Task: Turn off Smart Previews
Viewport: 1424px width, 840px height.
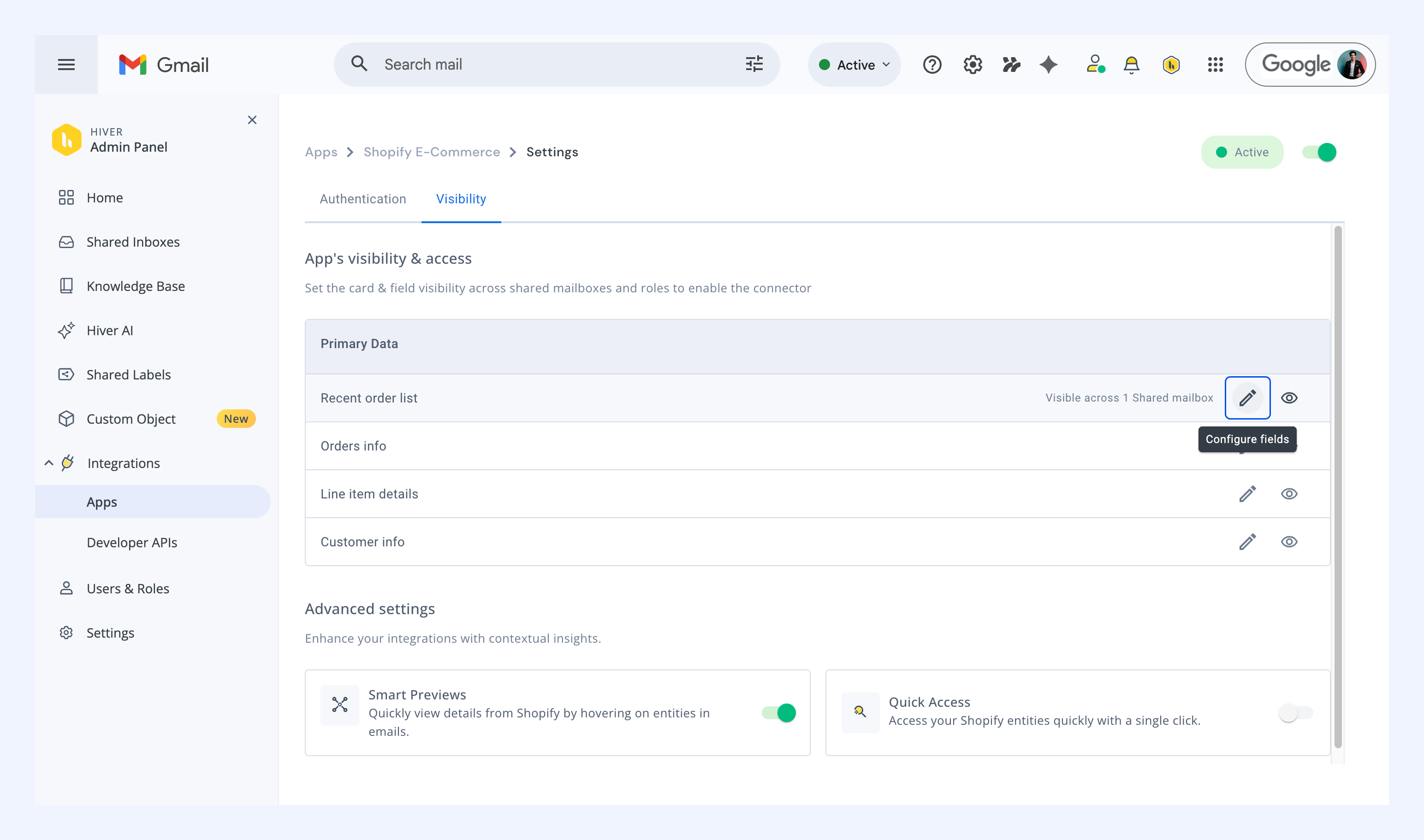Action: point(779,713)
